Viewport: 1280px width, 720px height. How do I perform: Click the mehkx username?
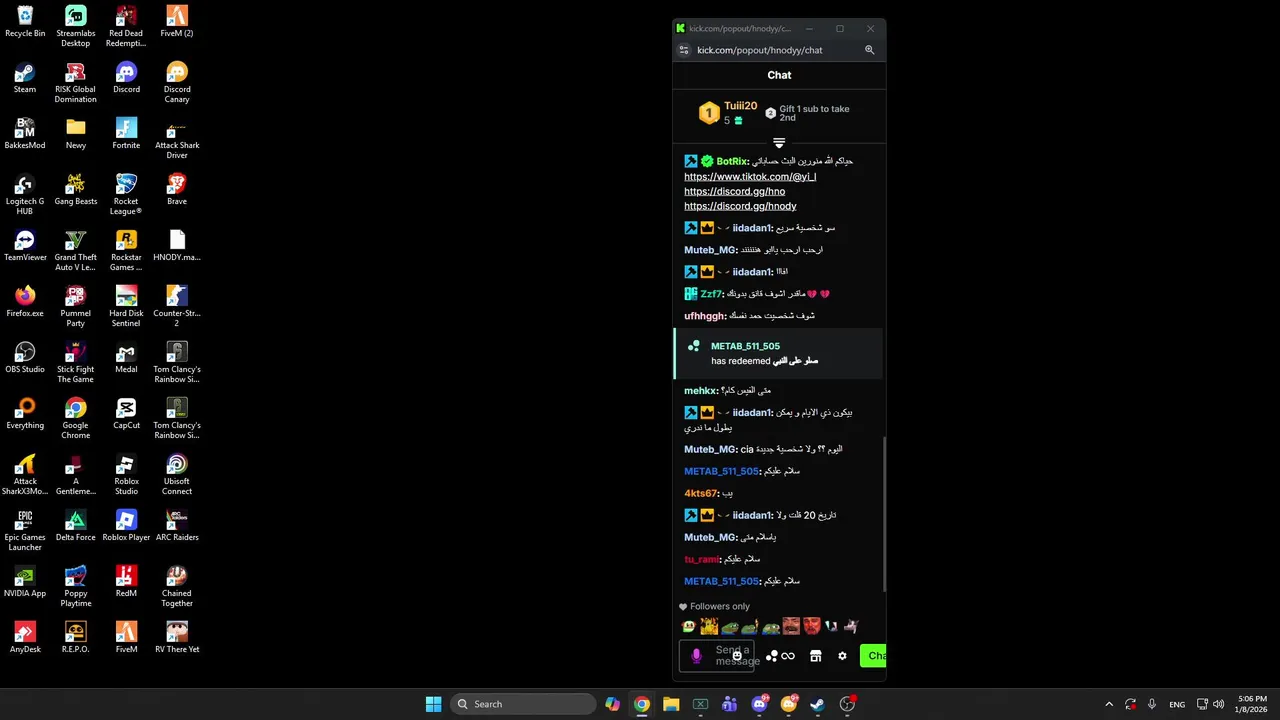(x=700, y=391)
